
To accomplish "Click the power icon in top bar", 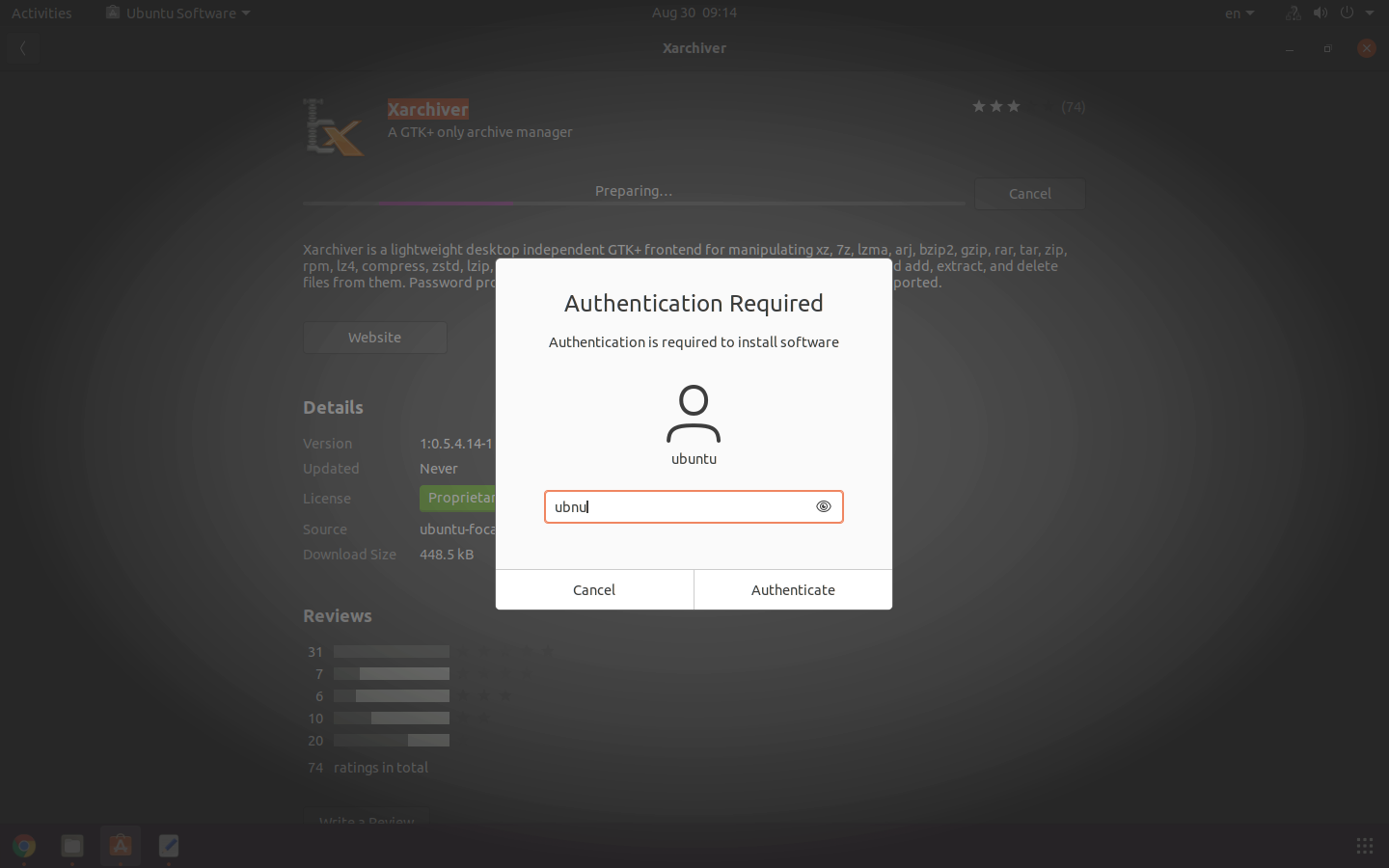I will point(1347,13).
